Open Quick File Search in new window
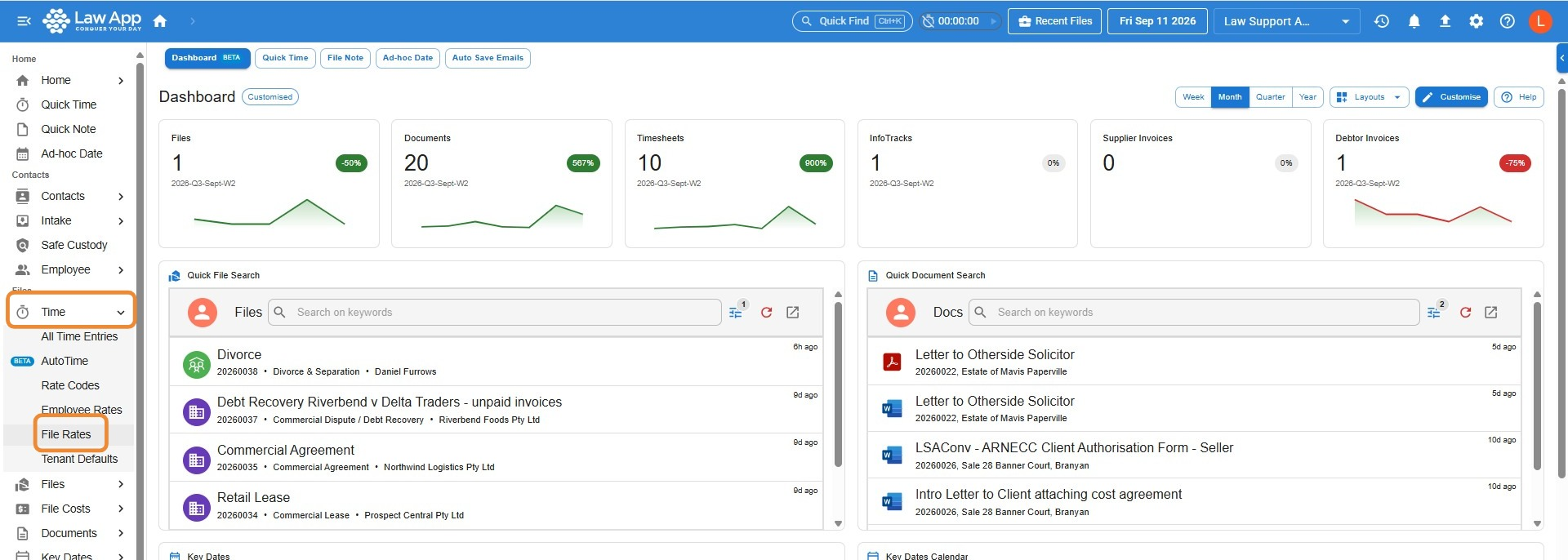 [x=792, y=313]
